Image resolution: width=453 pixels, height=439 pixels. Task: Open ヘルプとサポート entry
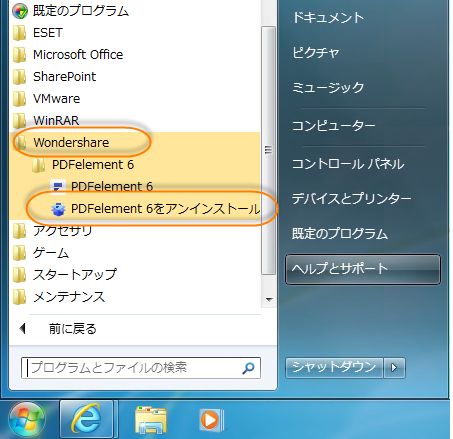[363, 269]
